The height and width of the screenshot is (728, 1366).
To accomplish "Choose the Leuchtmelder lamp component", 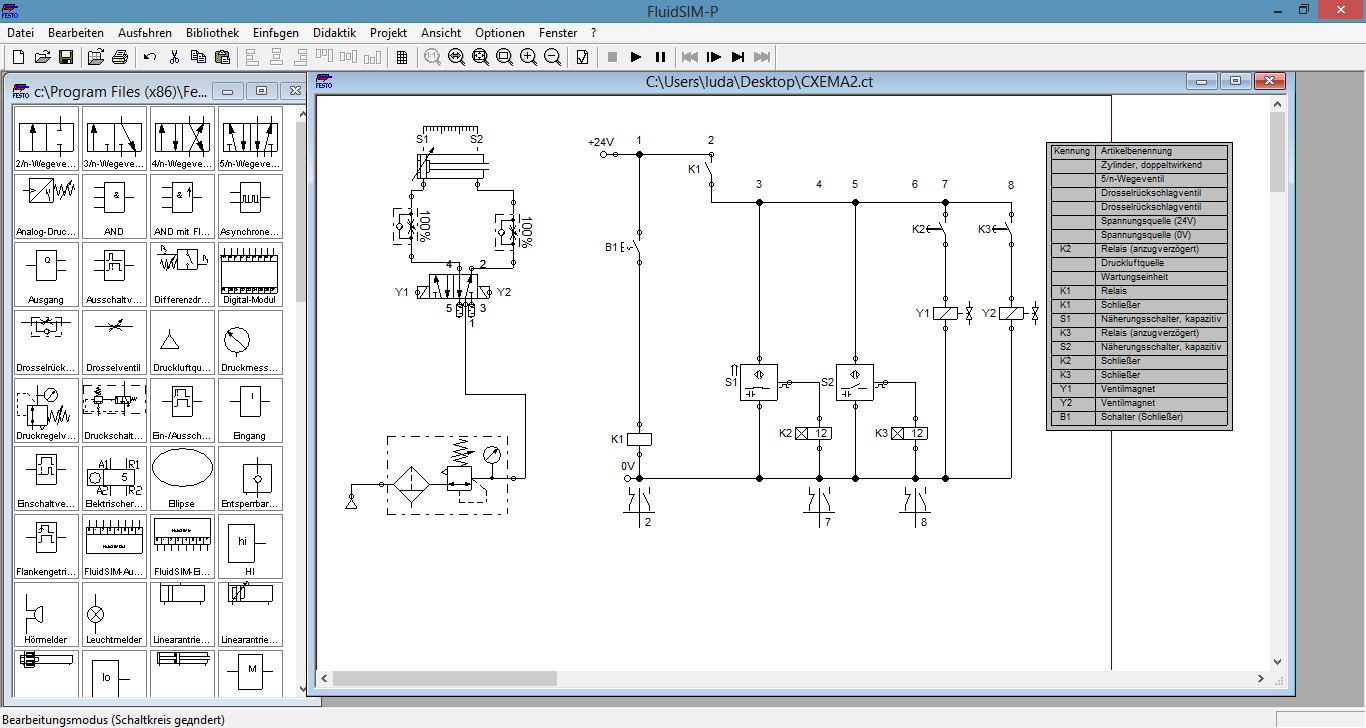I will point(114,614).
